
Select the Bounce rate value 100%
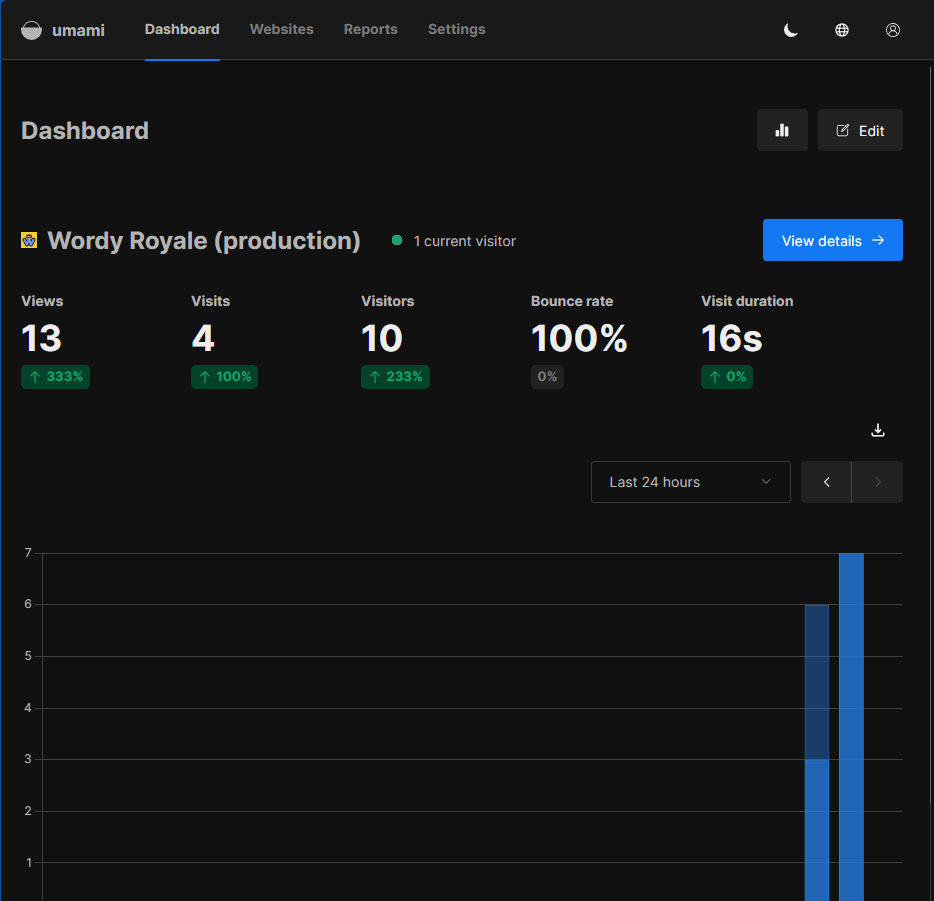[x=579, y=338]
